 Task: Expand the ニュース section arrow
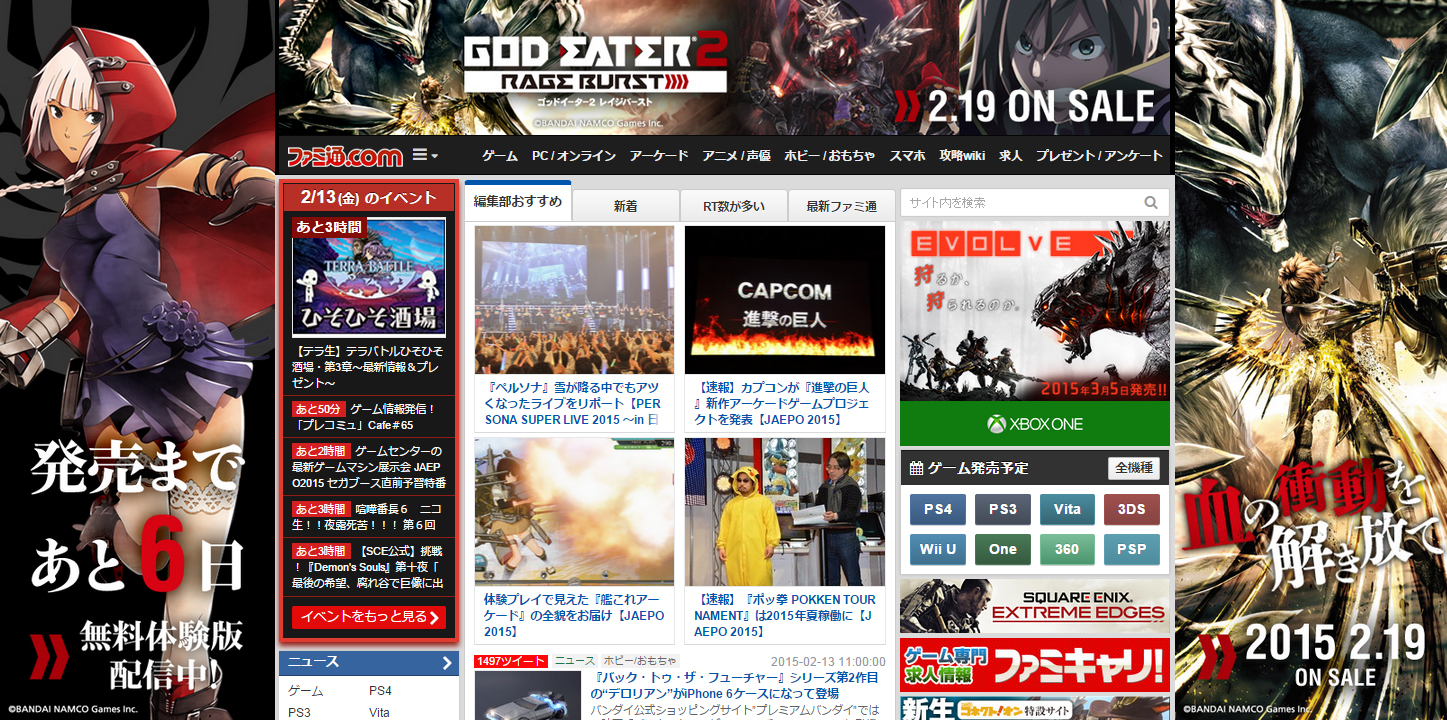[x=446, y=662]
